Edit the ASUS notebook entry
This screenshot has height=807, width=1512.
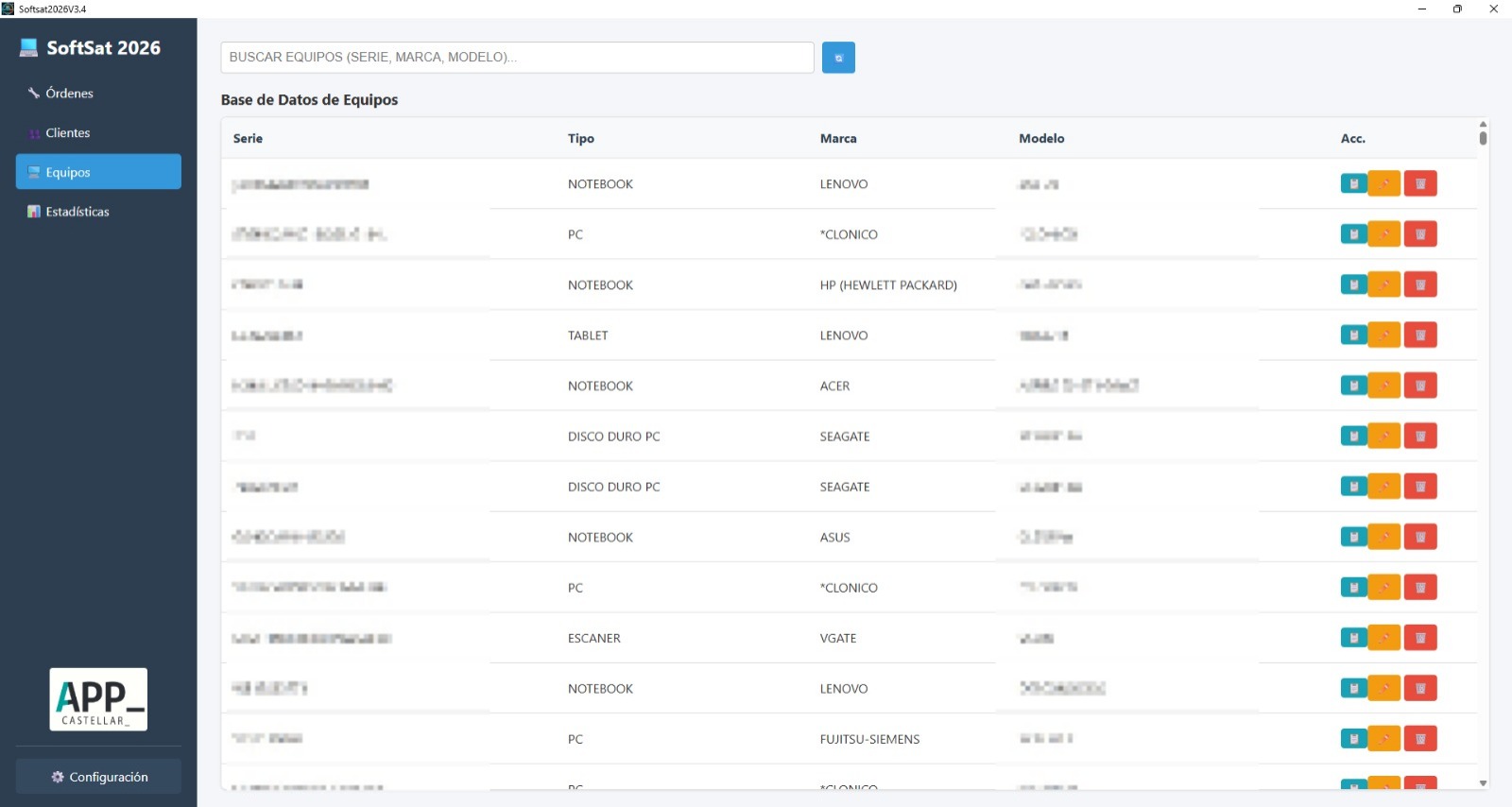click(x=1384, y=537)
